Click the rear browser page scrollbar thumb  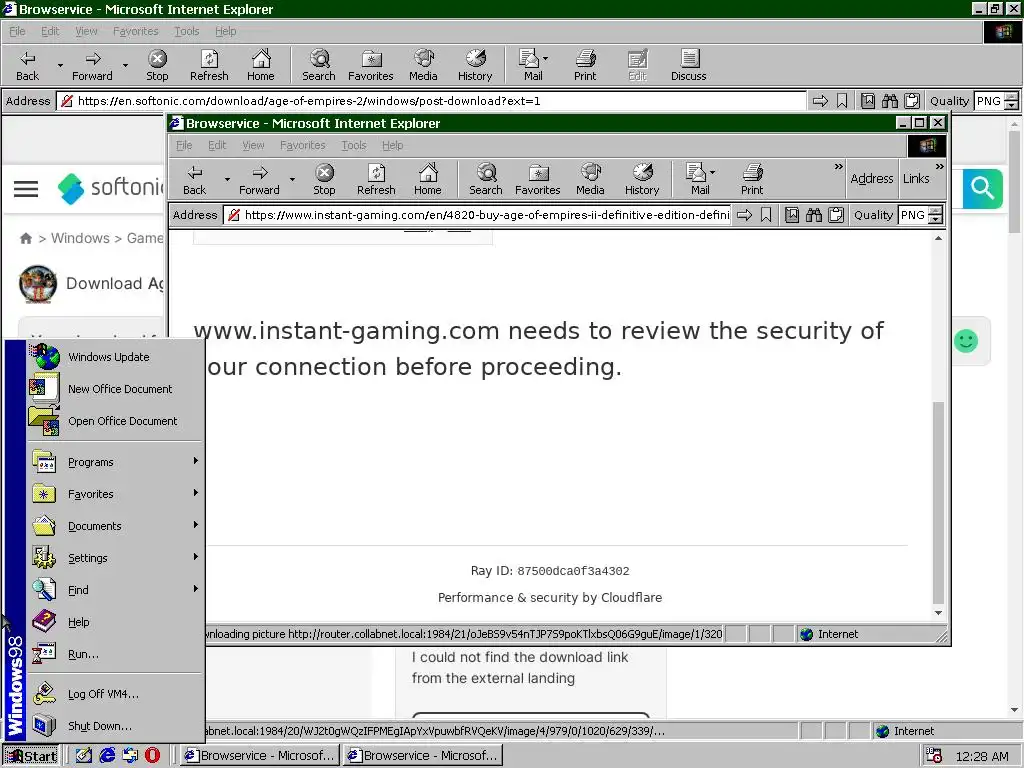point(1014,182)
